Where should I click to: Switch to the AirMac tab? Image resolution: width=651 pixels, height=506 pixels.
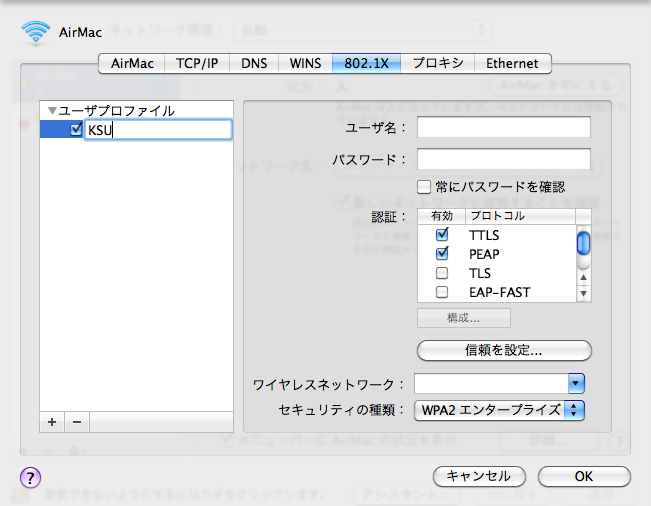[132, 64]
